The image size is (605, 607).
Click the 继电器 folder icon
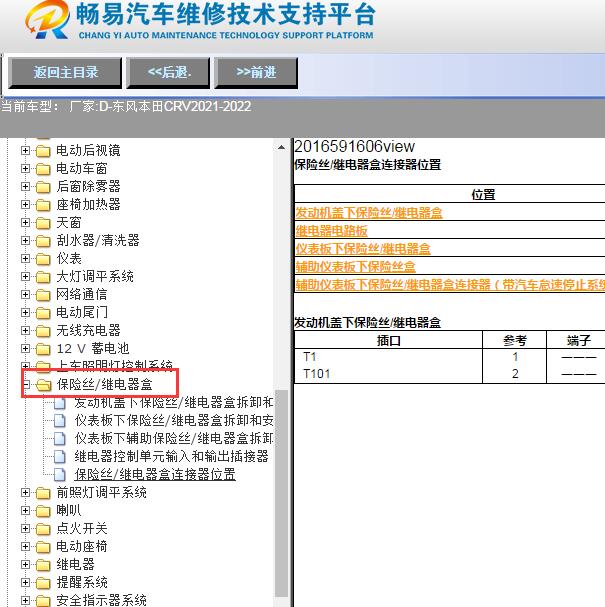(43, 565)
